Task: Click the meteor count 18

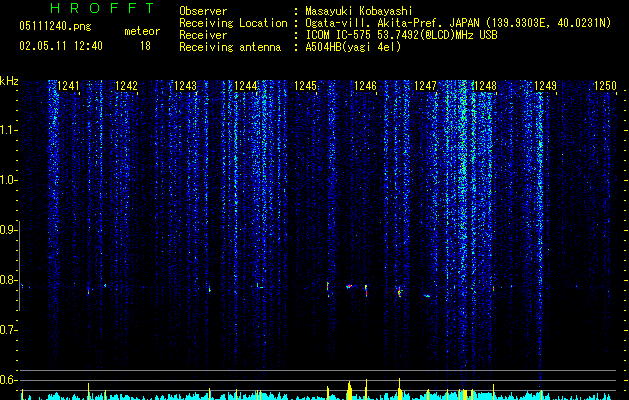Action: 145,46
